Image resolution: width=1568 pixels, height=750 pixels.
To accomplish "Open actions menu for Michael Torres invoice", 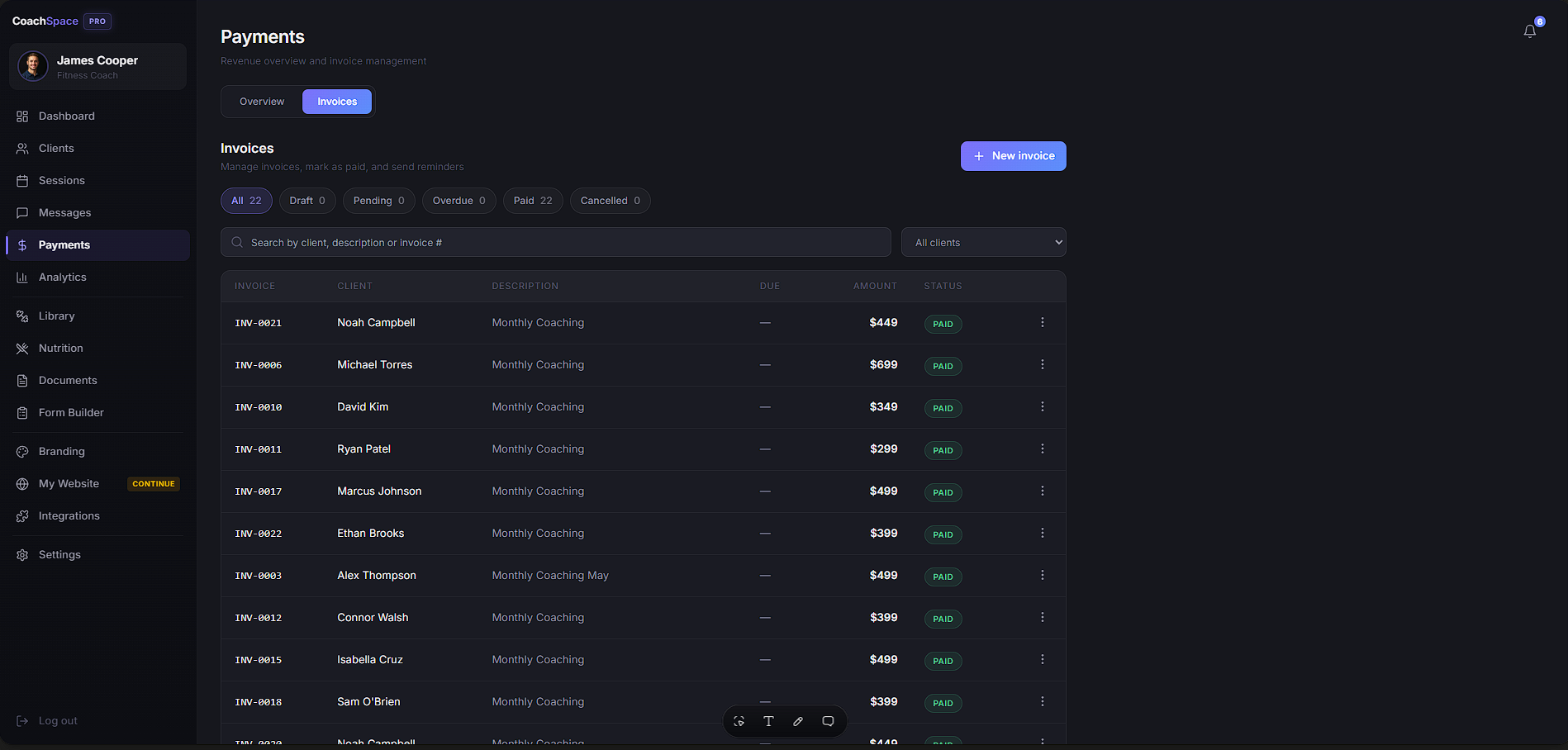I will [x=1043, y=364].
